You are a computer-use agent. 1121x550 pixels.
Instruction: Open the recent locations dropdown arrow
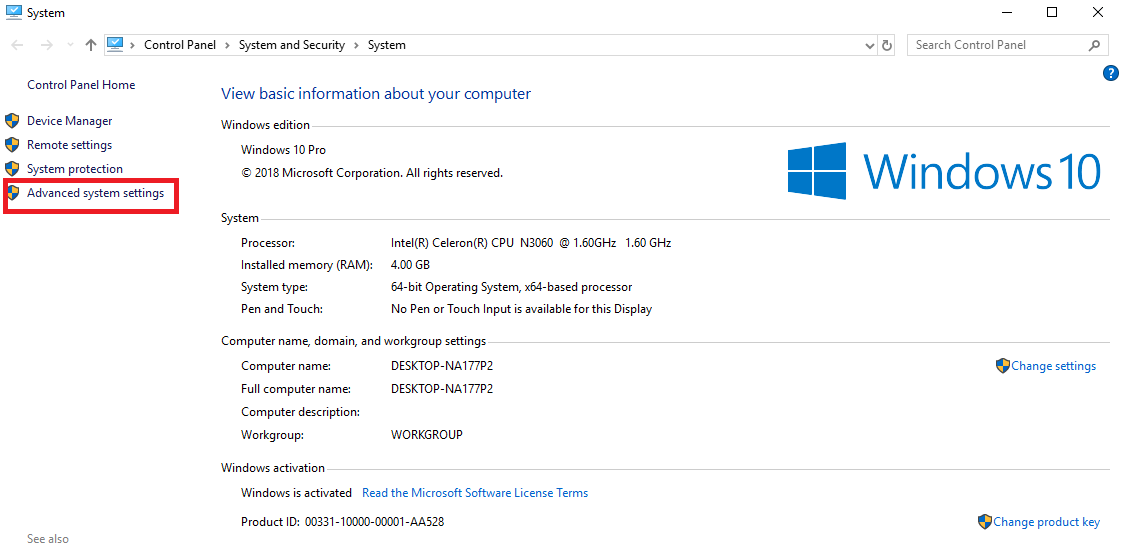[70, 45]
